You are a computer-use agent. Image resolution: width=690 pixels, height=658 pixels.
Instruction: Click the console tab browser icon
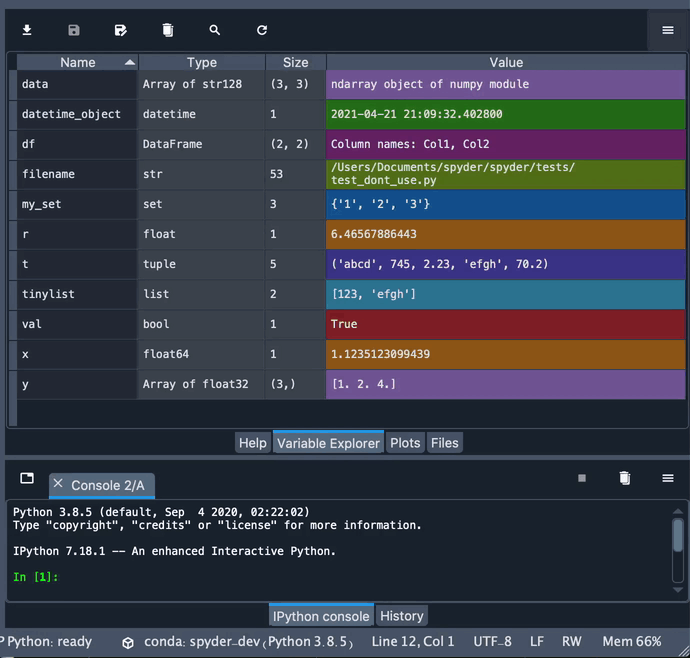coord(27,479)
